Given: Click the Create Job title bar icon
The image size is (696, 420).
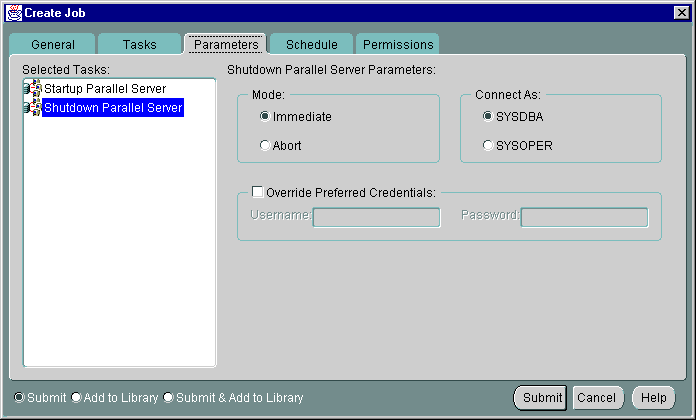Looking at the screenshot, I should [11, 11].
